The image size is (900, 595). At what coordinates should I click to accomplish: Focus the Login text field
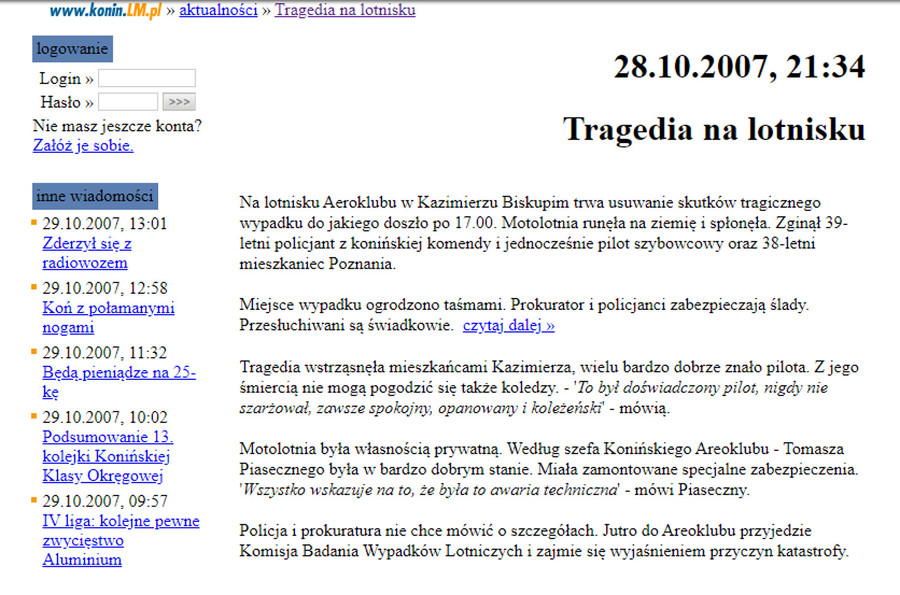(147, 78)
